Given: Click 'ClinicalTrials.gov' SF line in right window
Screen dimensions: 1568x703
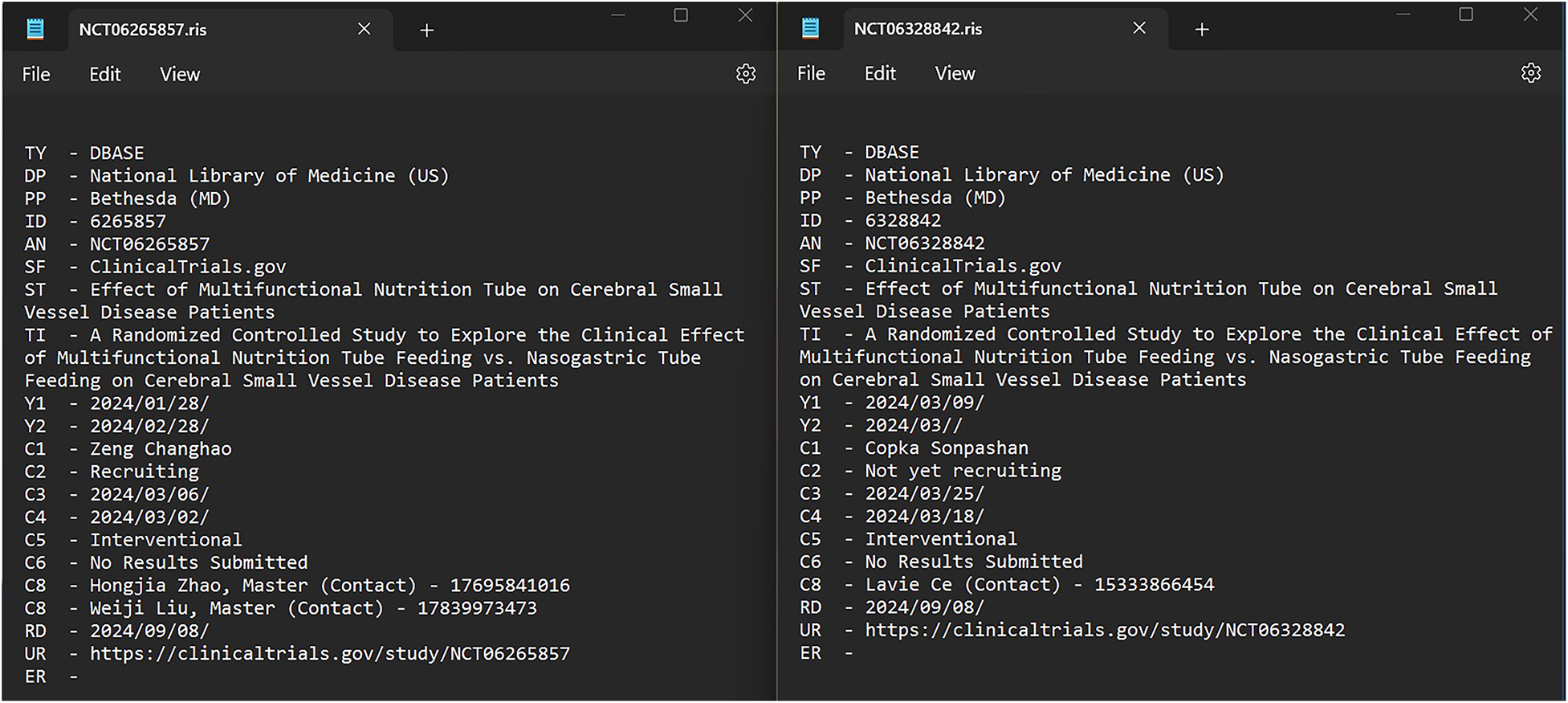Looking at the screenshot, I should pyautogui.click(x=963, y=267).
